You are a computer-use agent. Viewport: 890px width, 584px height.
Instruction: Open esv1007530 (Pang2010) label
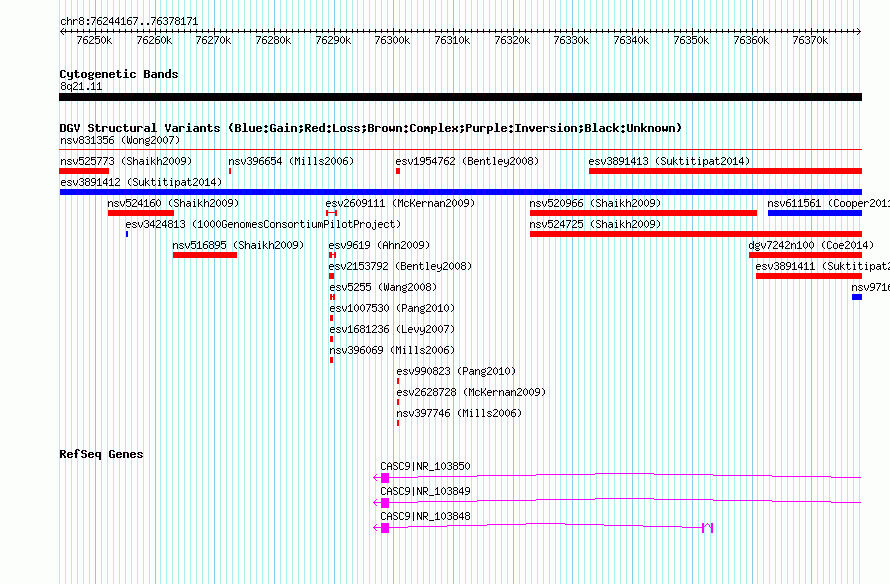[x=392, y=308]
